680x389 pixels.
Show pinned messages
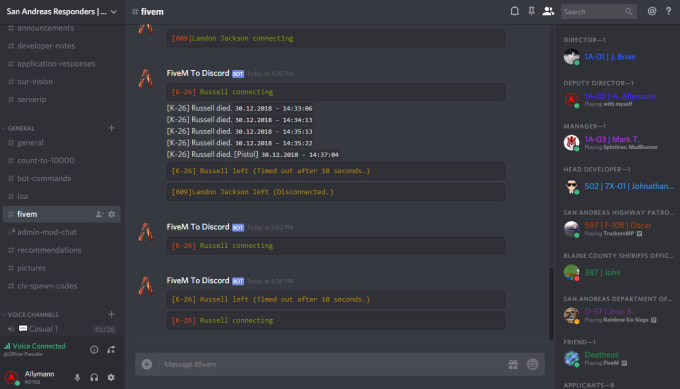[531, 11]
